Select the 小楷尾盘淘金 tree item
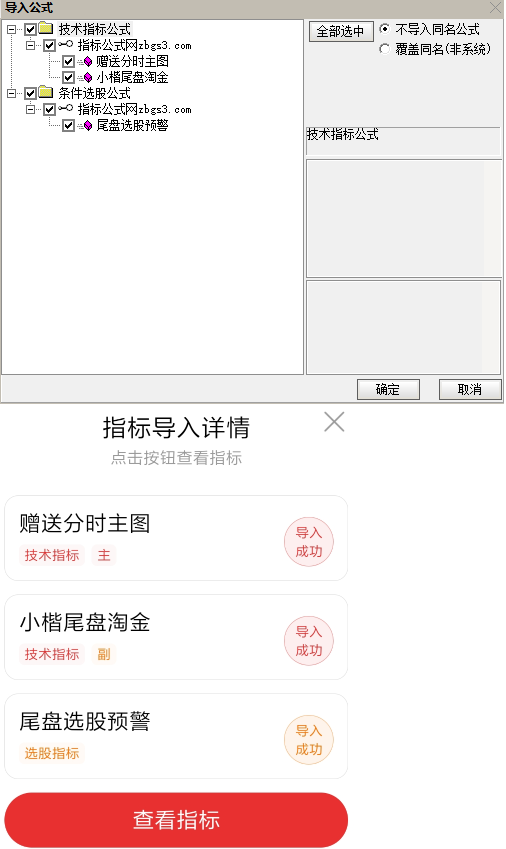Viewport: 506px width, 849px height. coord(132,77)
